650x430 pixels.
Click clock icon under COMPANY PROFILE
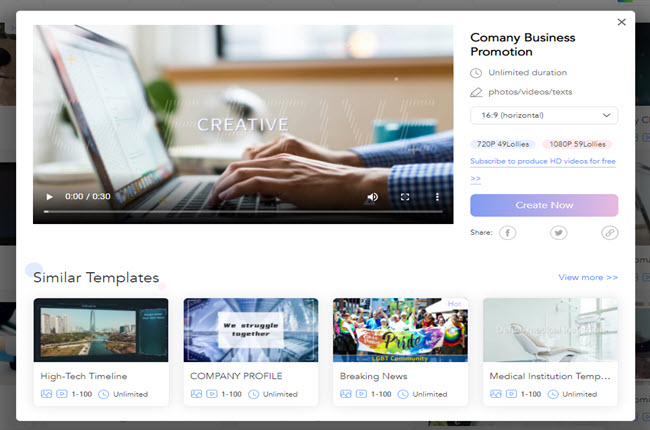(253, 394)
